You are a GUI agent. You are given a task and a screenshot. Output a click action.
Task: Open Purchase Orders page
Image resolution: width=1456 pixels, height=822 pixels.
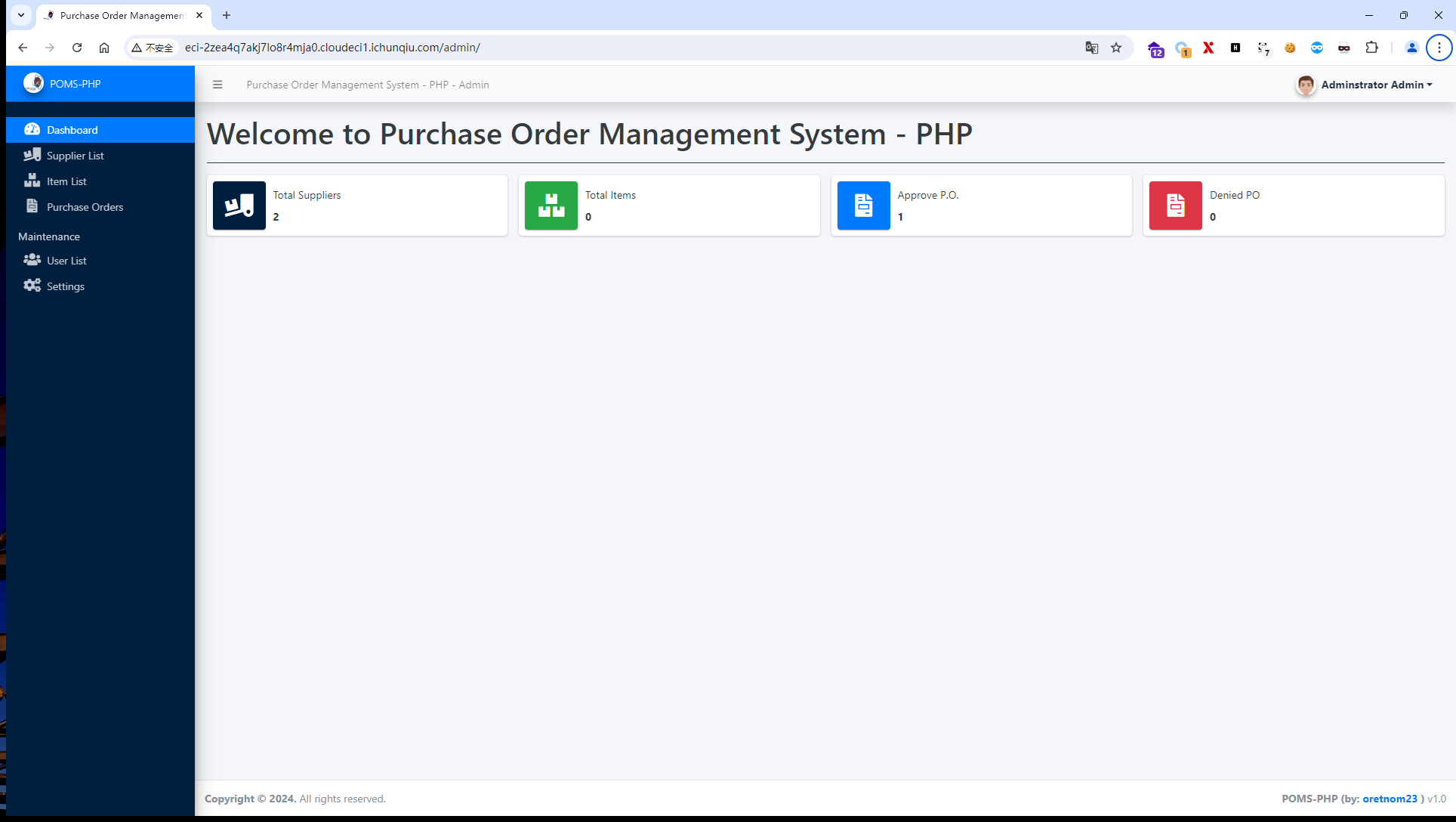85,207
